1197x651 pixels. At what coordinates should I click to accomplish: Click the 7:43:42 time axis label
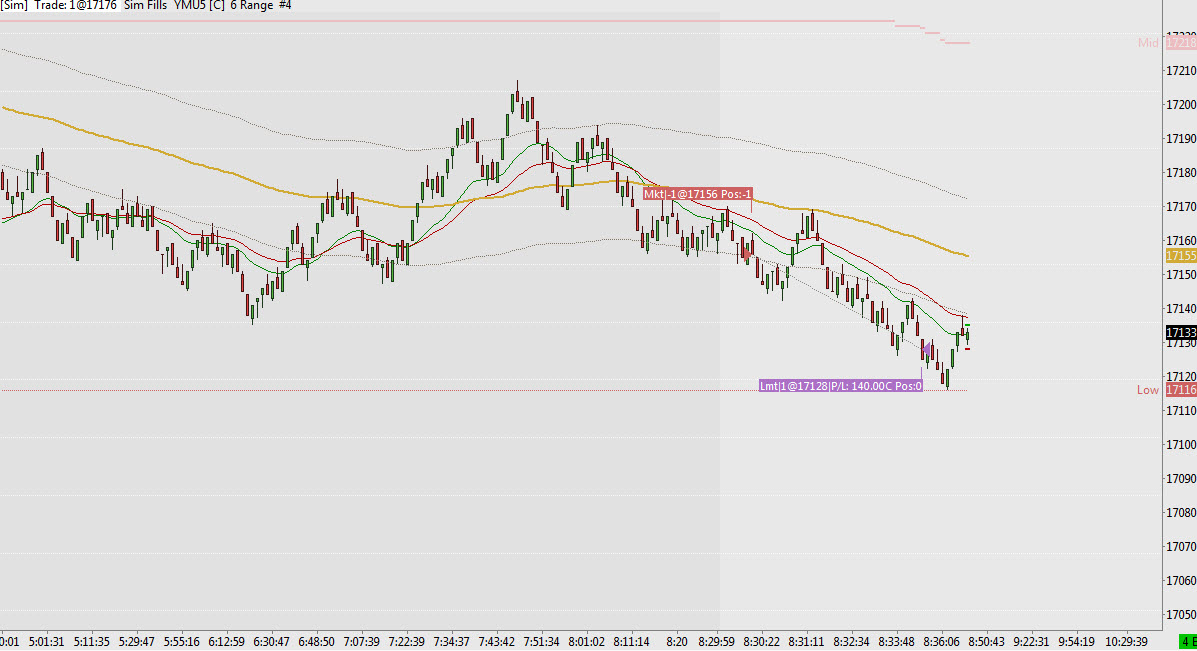click(496, 642)
